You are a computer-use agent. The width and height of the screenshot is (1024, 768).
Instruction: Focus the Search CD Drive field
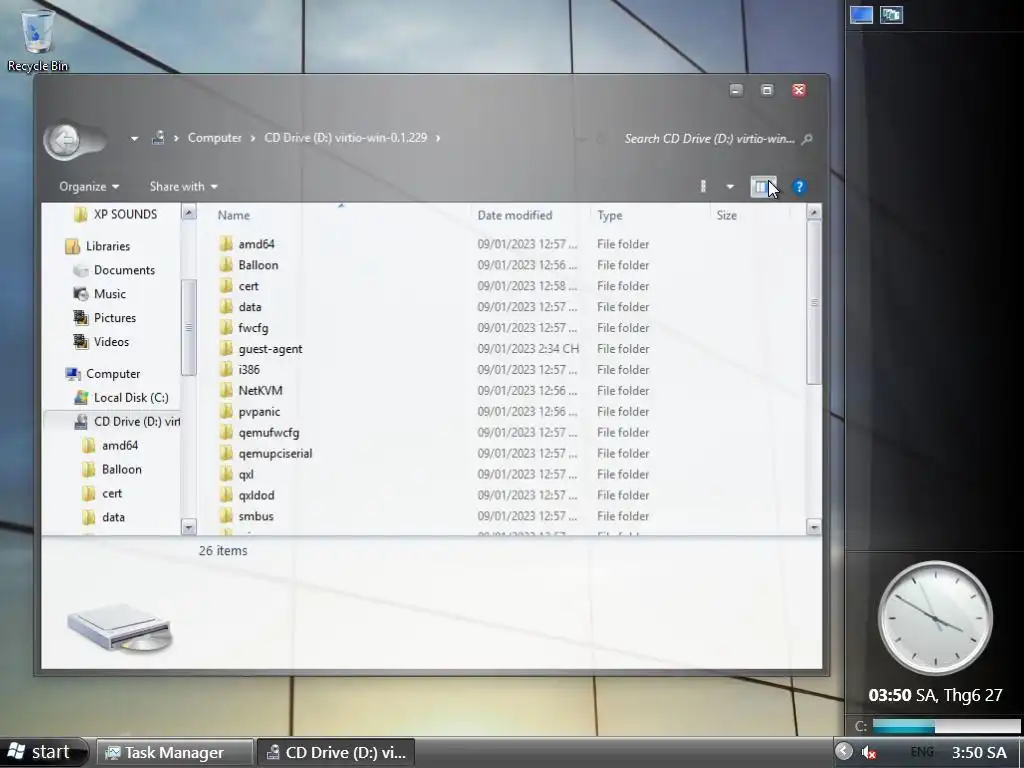click(709, 138)
